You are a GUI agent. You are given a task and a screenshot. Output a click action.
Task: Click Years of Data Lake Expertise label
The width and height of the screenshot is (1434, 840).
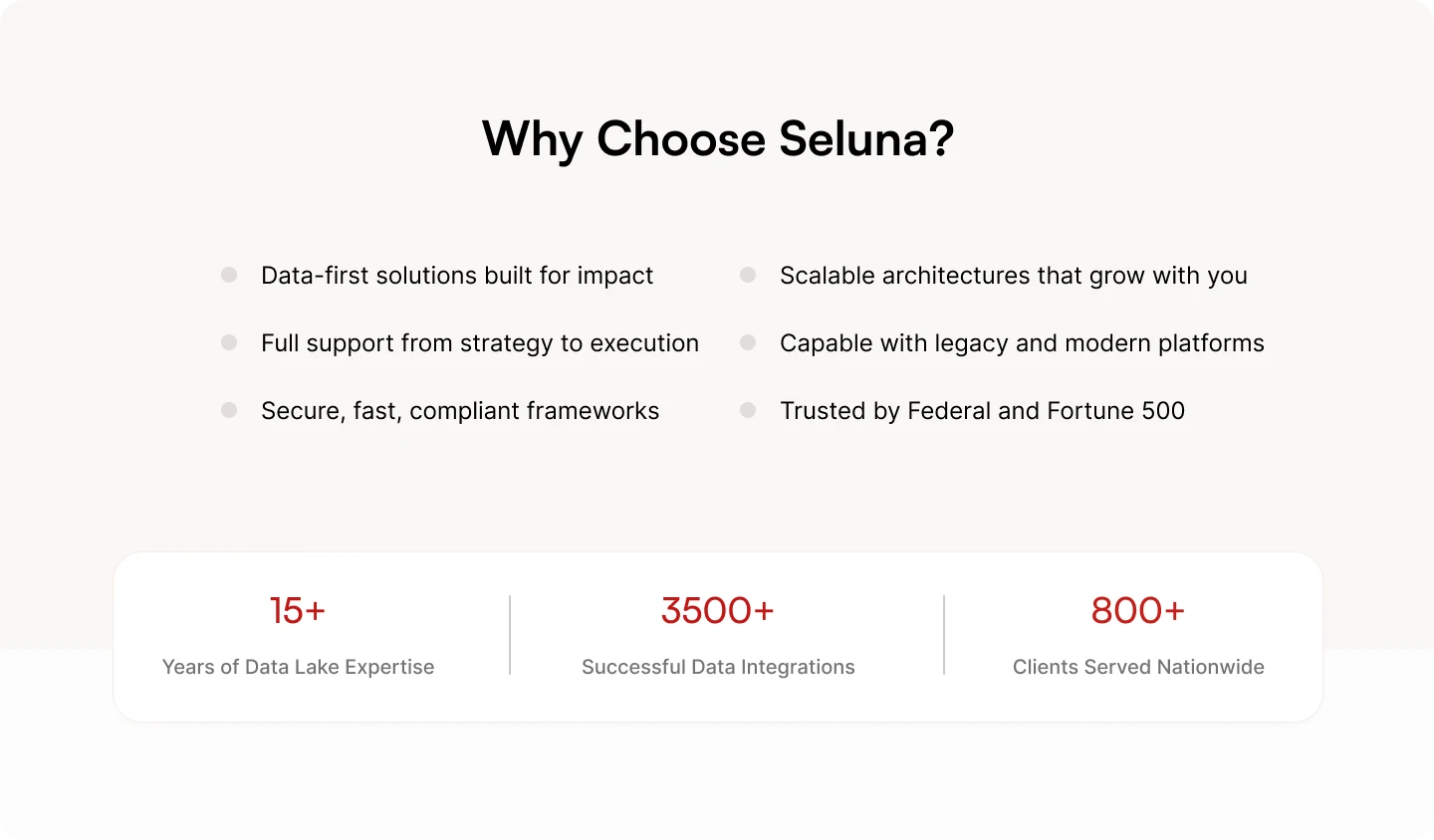coord(299,667)
